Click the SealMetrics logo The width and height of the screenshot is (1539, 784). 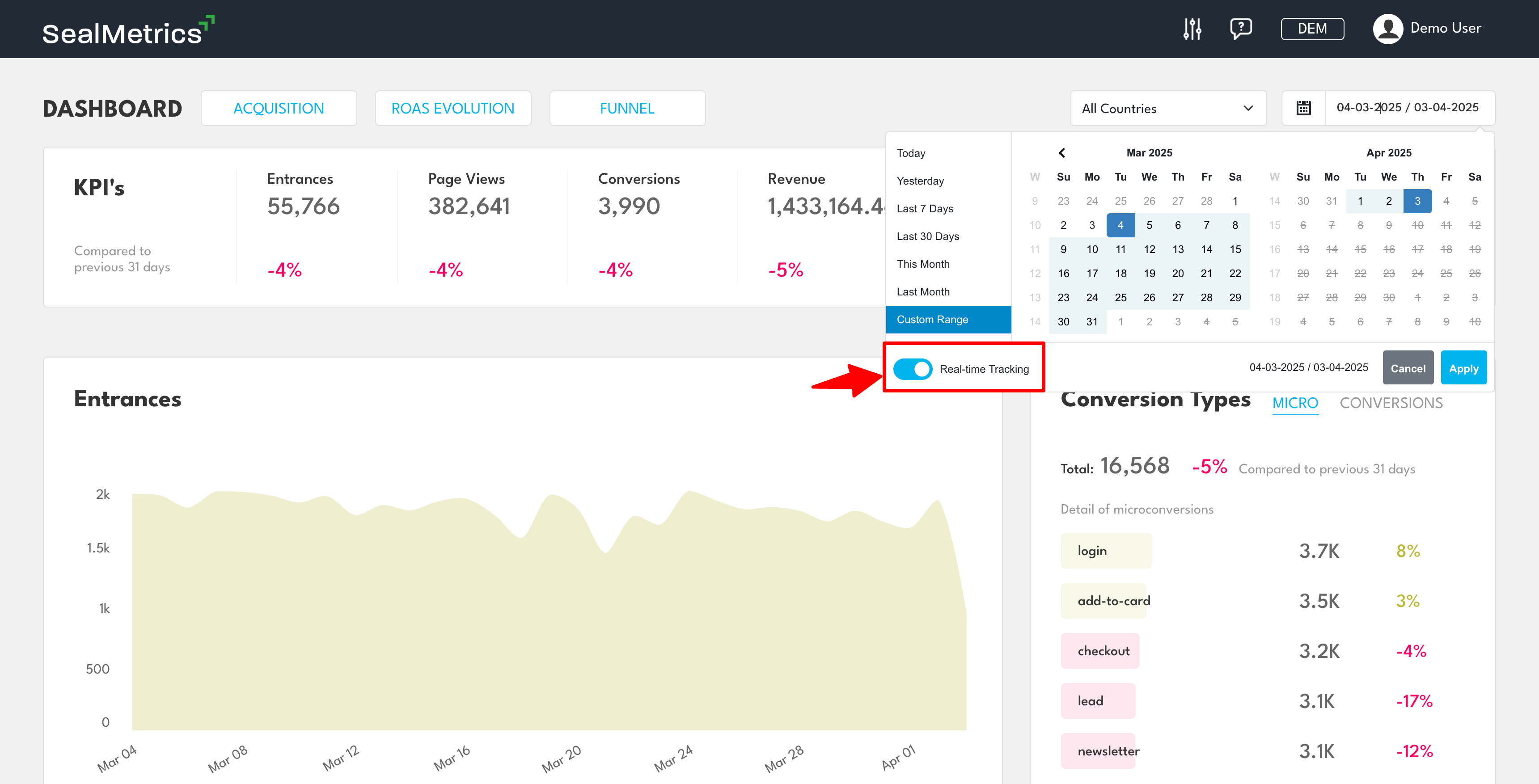click(127, 31)
